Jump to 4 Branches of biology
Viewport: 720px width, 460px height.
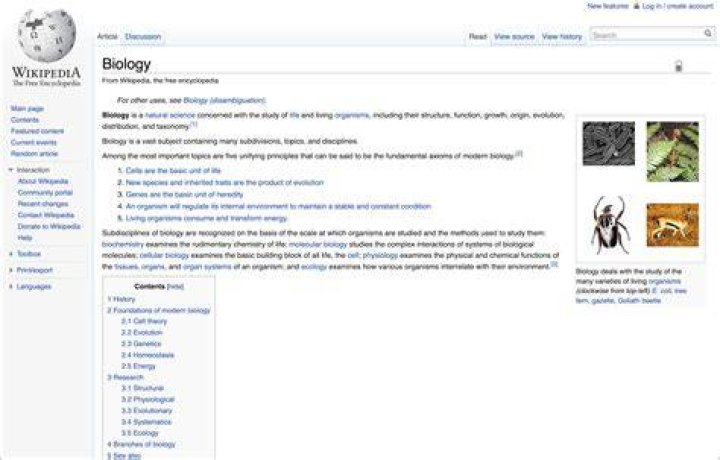click(x=141, y=444)
